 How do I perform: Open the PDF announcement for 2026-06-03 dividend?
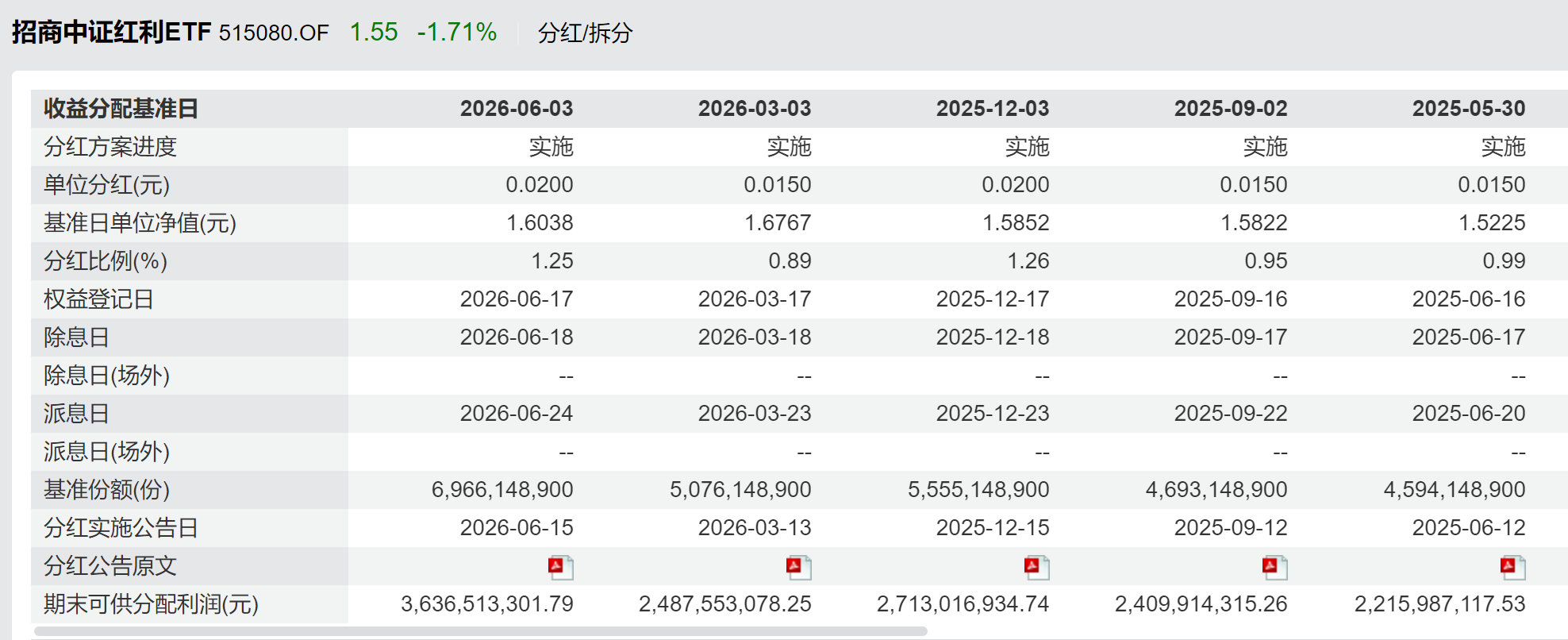(x=560, y=567)
